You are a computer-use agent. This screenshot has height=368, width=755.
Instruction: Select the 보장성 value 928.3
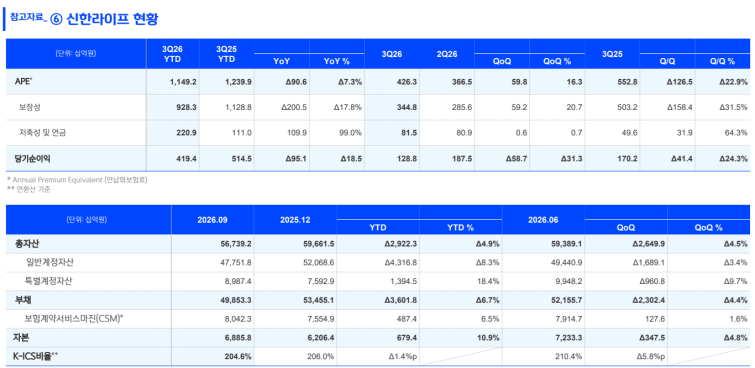coord(187,107)
